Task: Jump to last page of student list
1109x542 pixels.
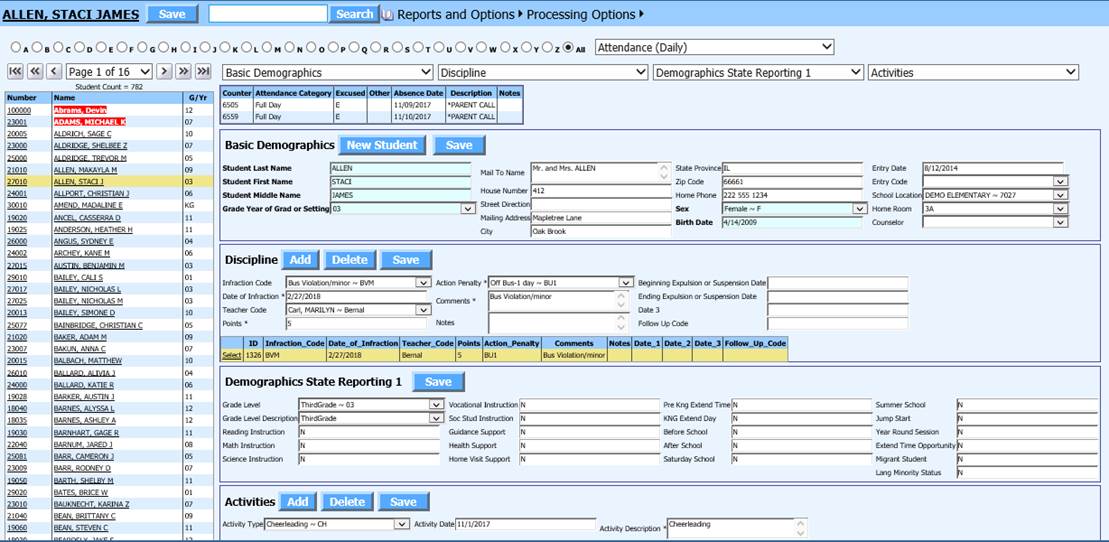Action: point(203,71)
